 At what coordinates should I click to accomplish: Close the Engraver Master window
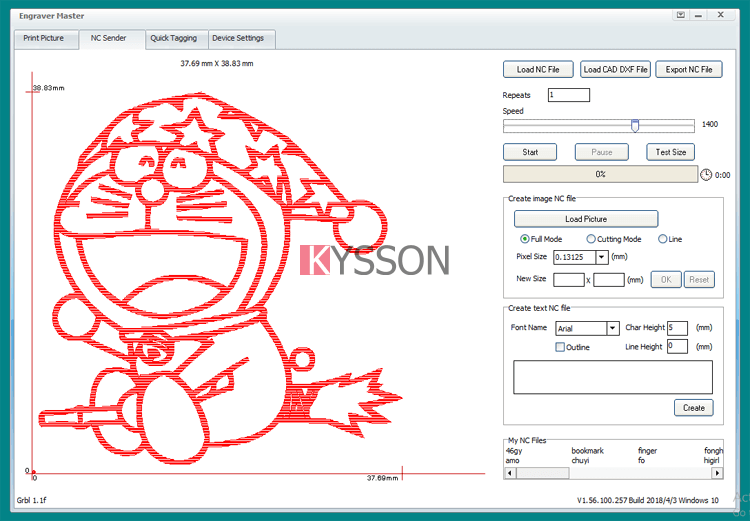[720, 15]
